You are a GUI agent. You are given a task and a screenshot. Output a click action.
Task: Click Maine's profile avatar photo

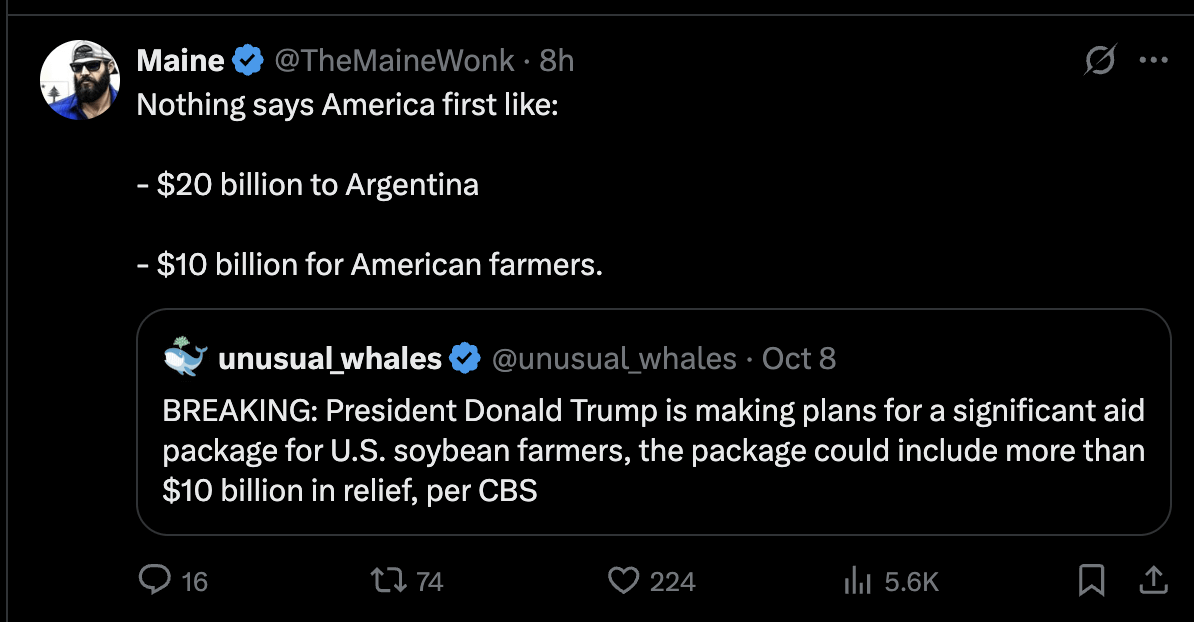[80, 80]
